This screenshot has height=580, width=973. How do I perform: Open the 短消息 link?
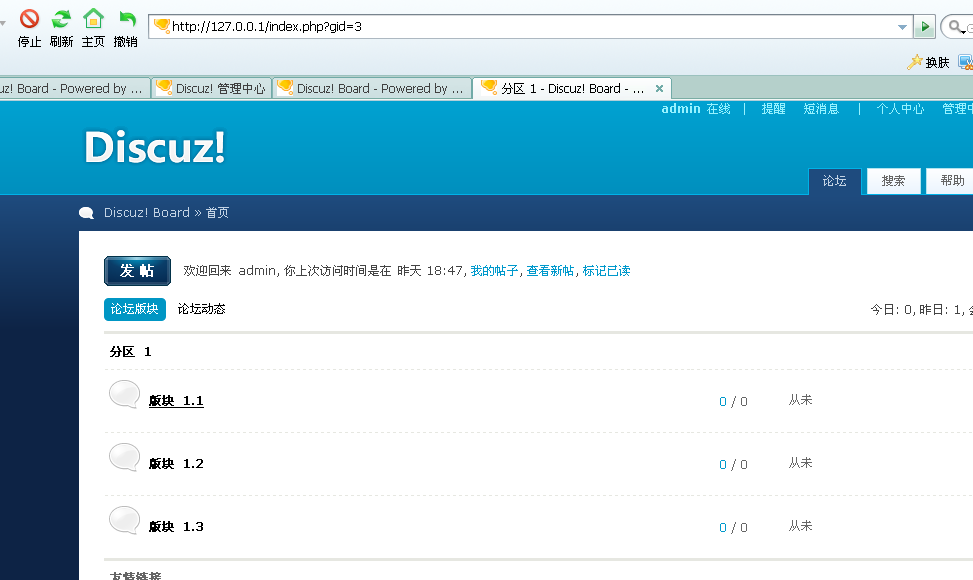click(821, 109)
